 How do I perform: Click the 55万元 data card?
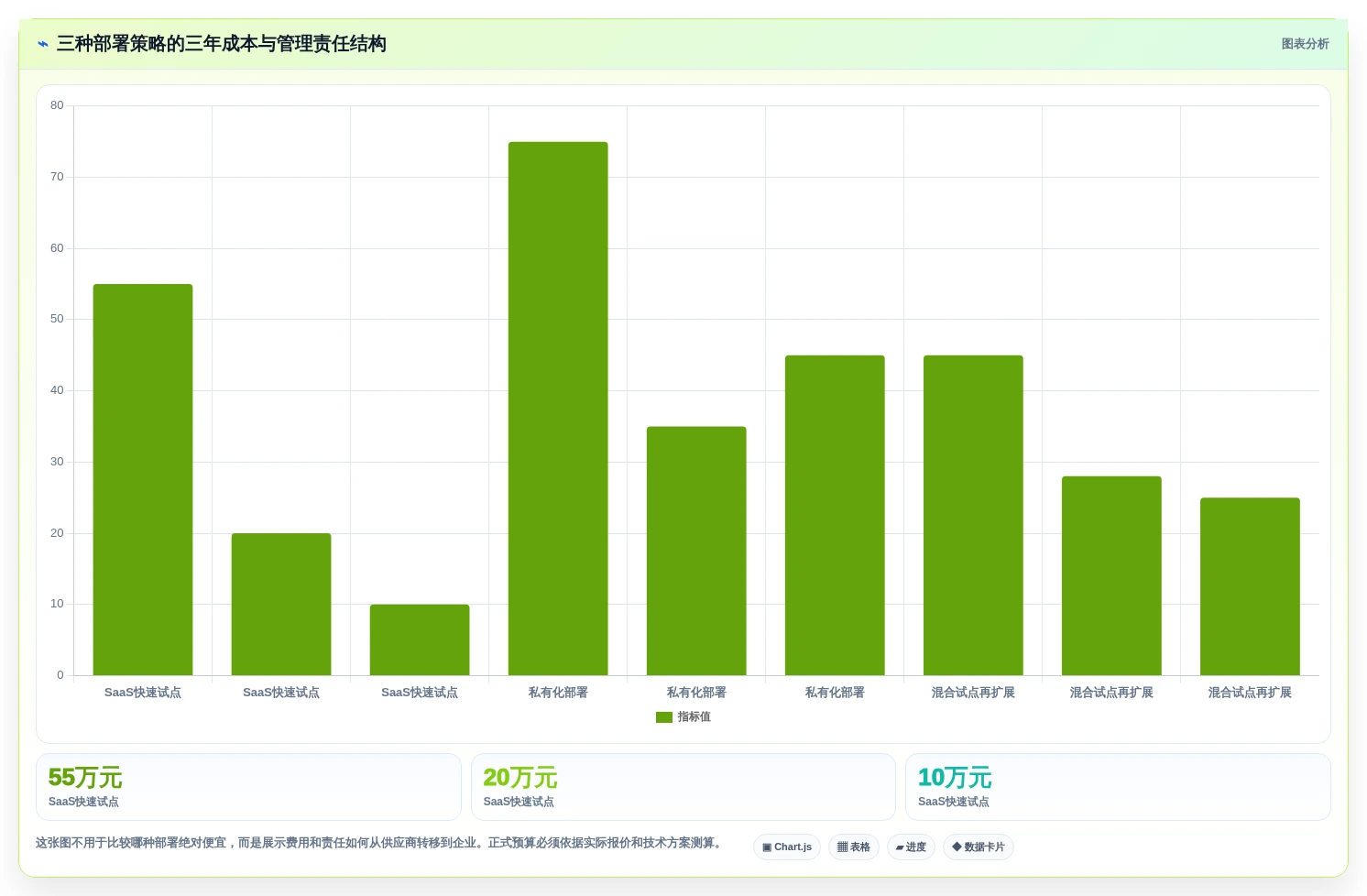[x=248, y=787]
